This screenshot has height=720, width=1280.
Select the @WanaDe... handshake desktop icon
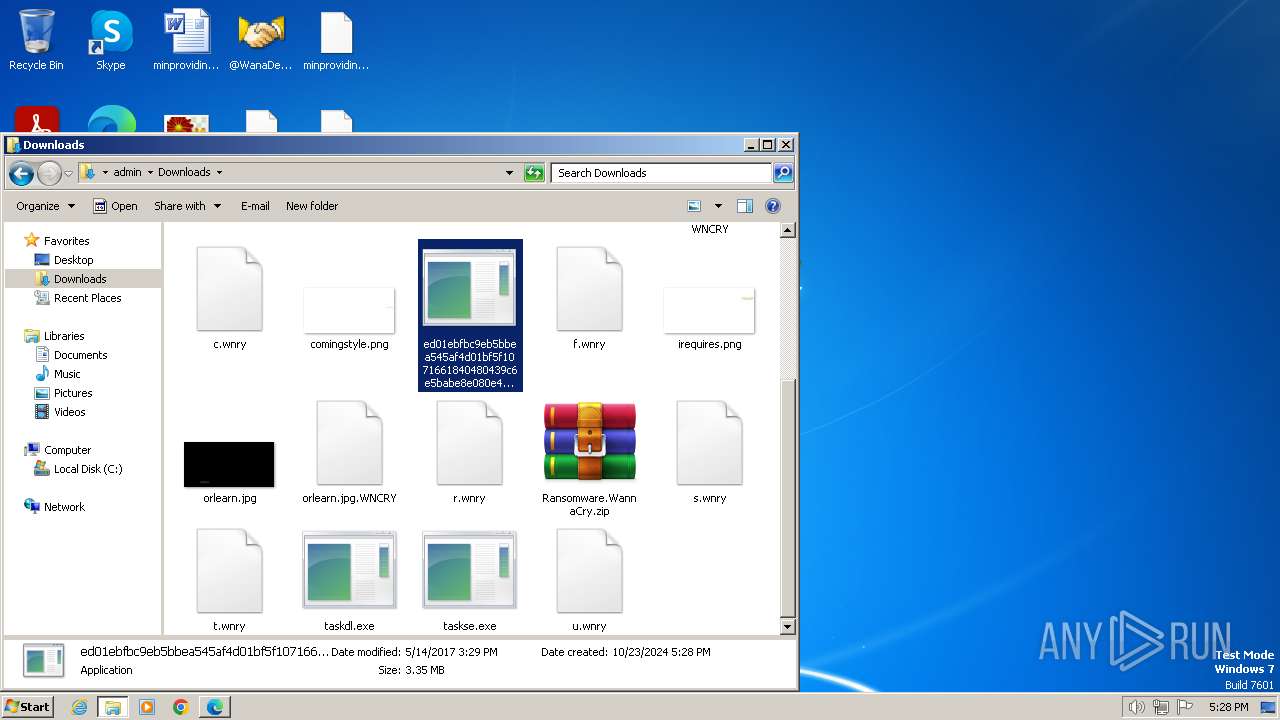click(x=261, y=40)
